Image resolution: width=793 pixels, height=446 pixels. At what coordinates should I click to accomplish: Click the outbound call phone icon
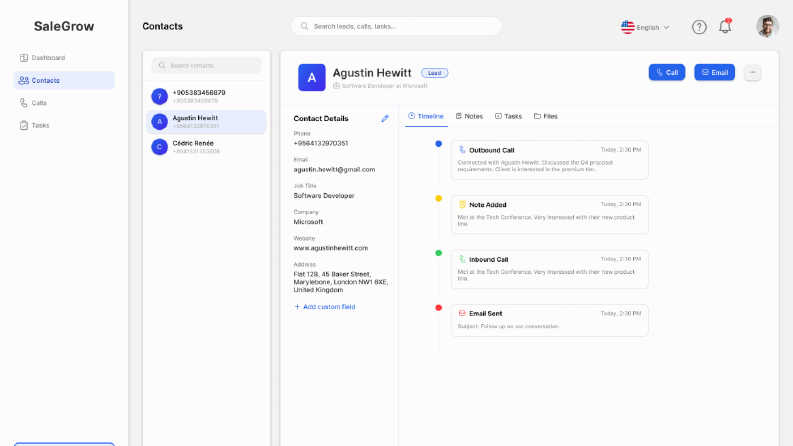pyautogui.click(x=462, y=150)
